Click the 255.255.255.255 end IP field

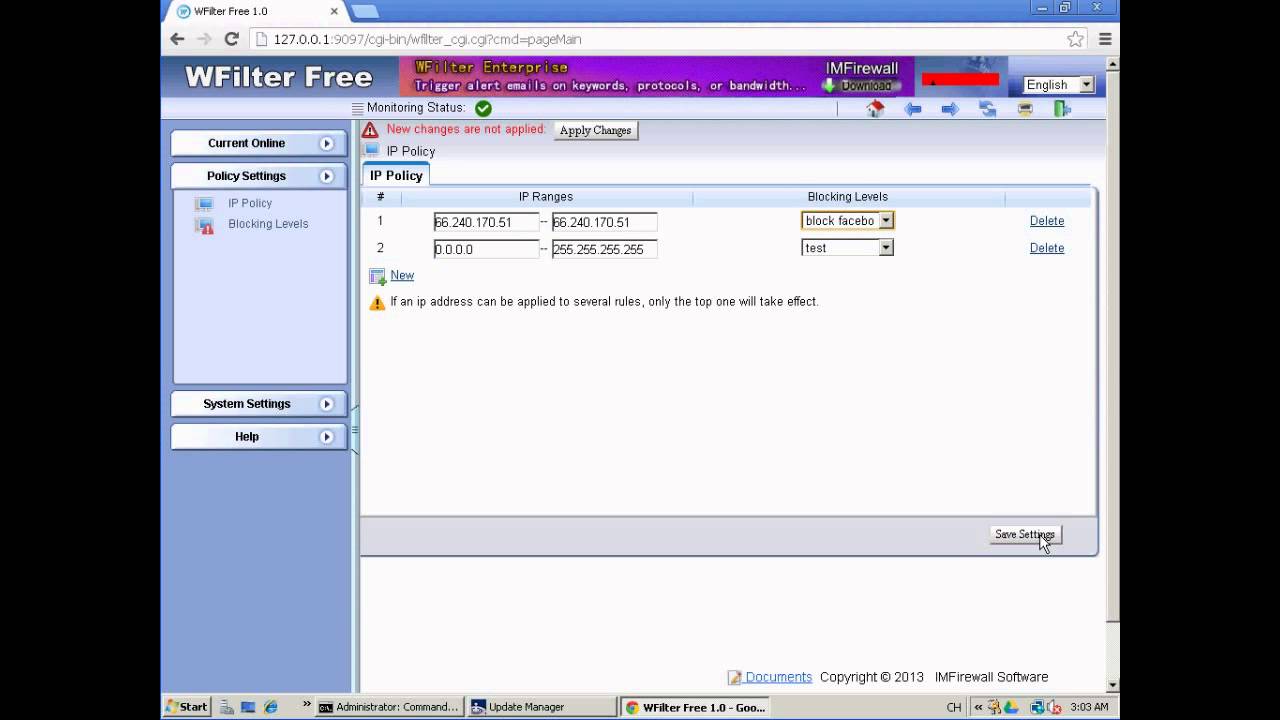tap(604, 249)
